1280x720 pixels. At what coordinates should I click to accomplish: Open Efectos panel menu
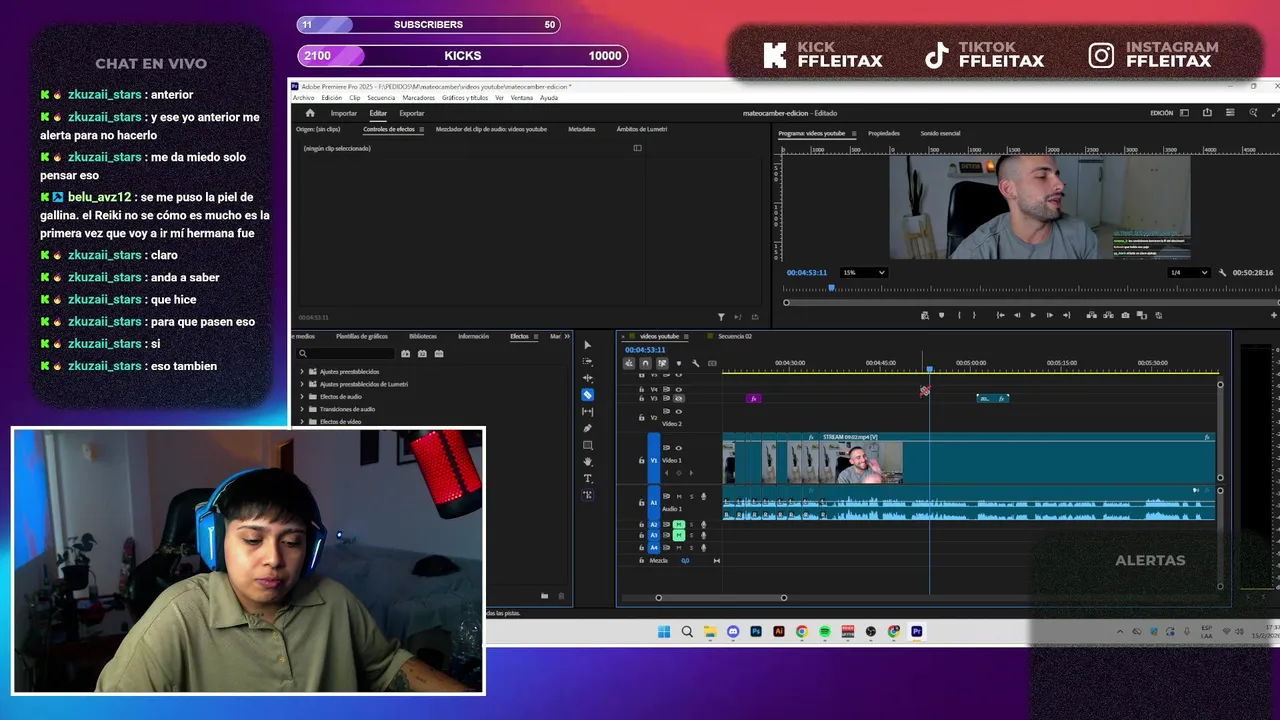(536, 336)
